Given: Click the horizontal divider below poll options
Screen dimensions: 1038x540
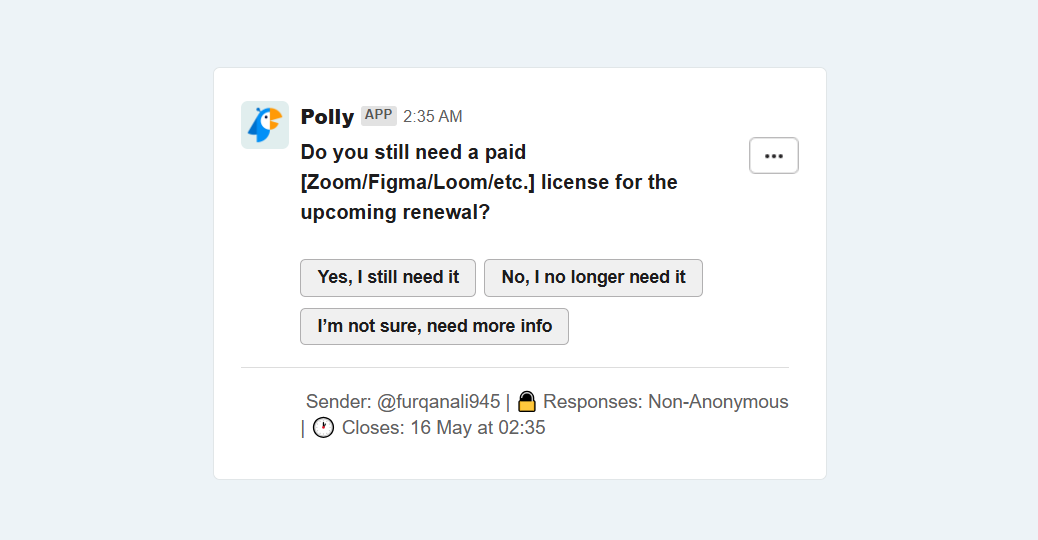Looking at the screenshot, I should tap(515, 367).
